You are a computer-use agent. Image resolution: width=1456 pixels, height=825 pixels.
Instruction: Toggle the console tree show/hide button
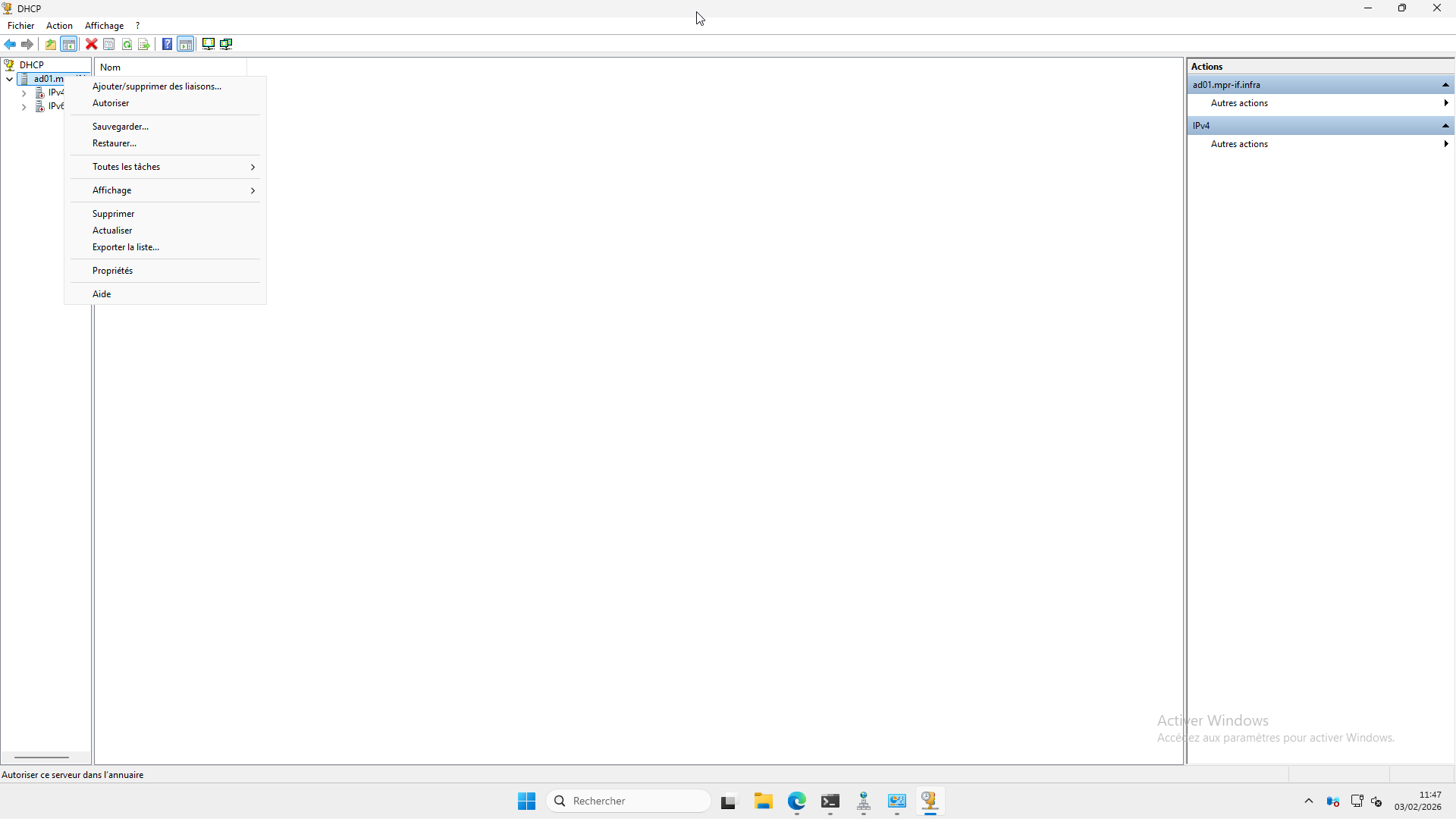point(69,44)
